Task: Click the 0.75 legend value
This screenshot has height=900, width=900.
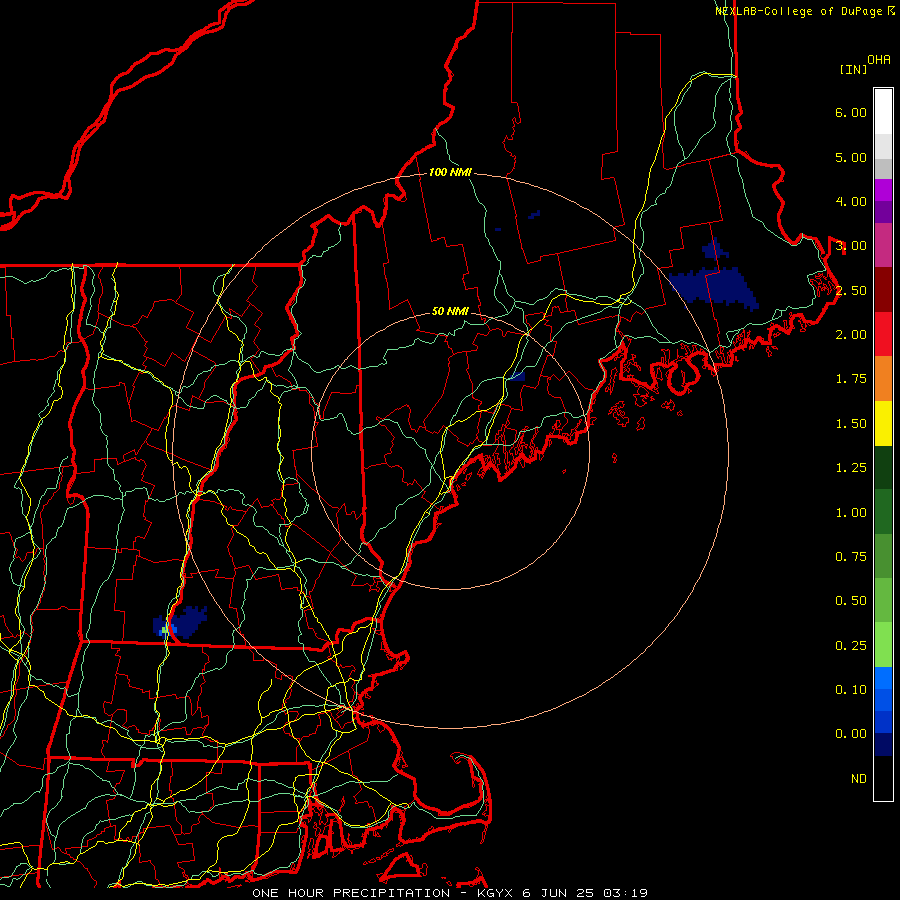Action: (851, 557)
